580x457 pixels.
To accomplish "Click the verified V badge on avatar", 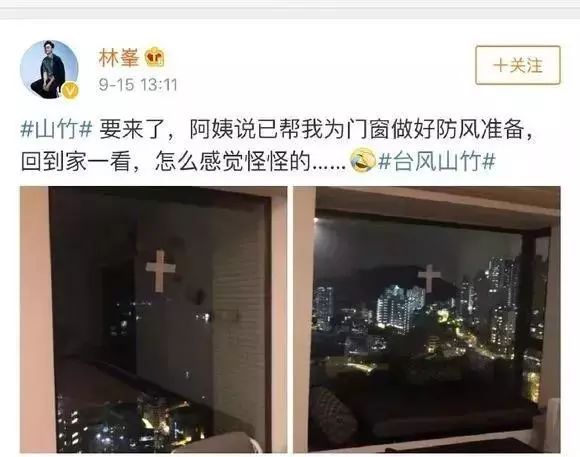I will [70, 90].
